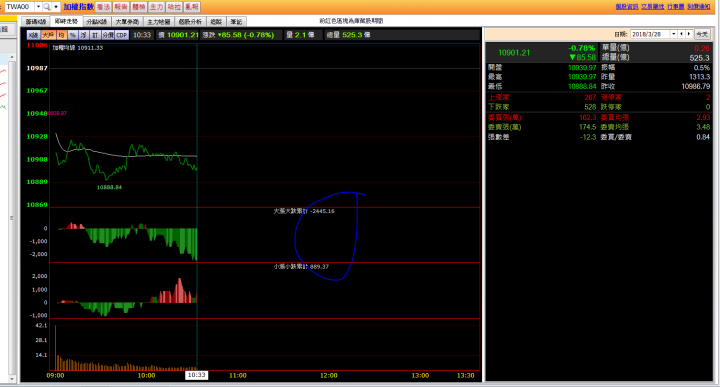Toggle the % scale button
720x387 pixels.
73,35
